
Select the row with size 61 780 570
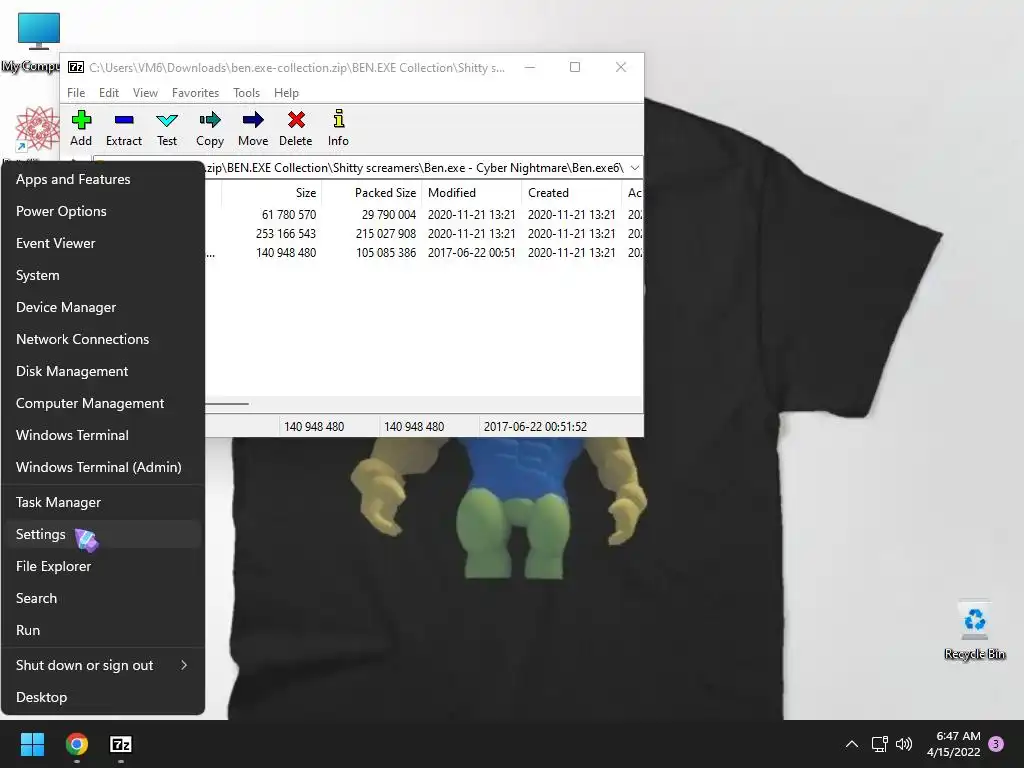click(423, 214)
